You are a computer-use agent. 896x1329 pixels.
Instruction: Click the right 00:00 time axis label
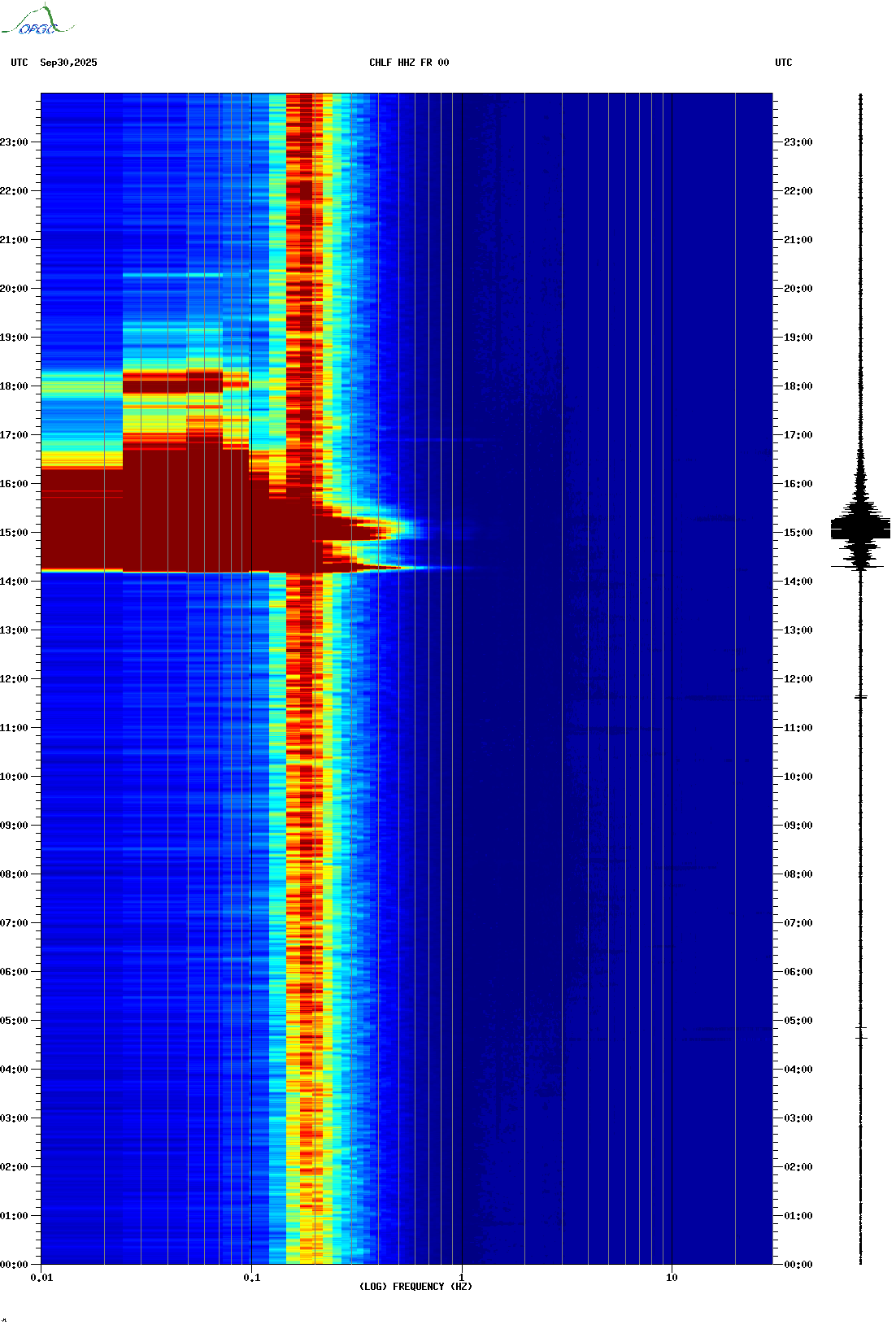click(798, 1265)
